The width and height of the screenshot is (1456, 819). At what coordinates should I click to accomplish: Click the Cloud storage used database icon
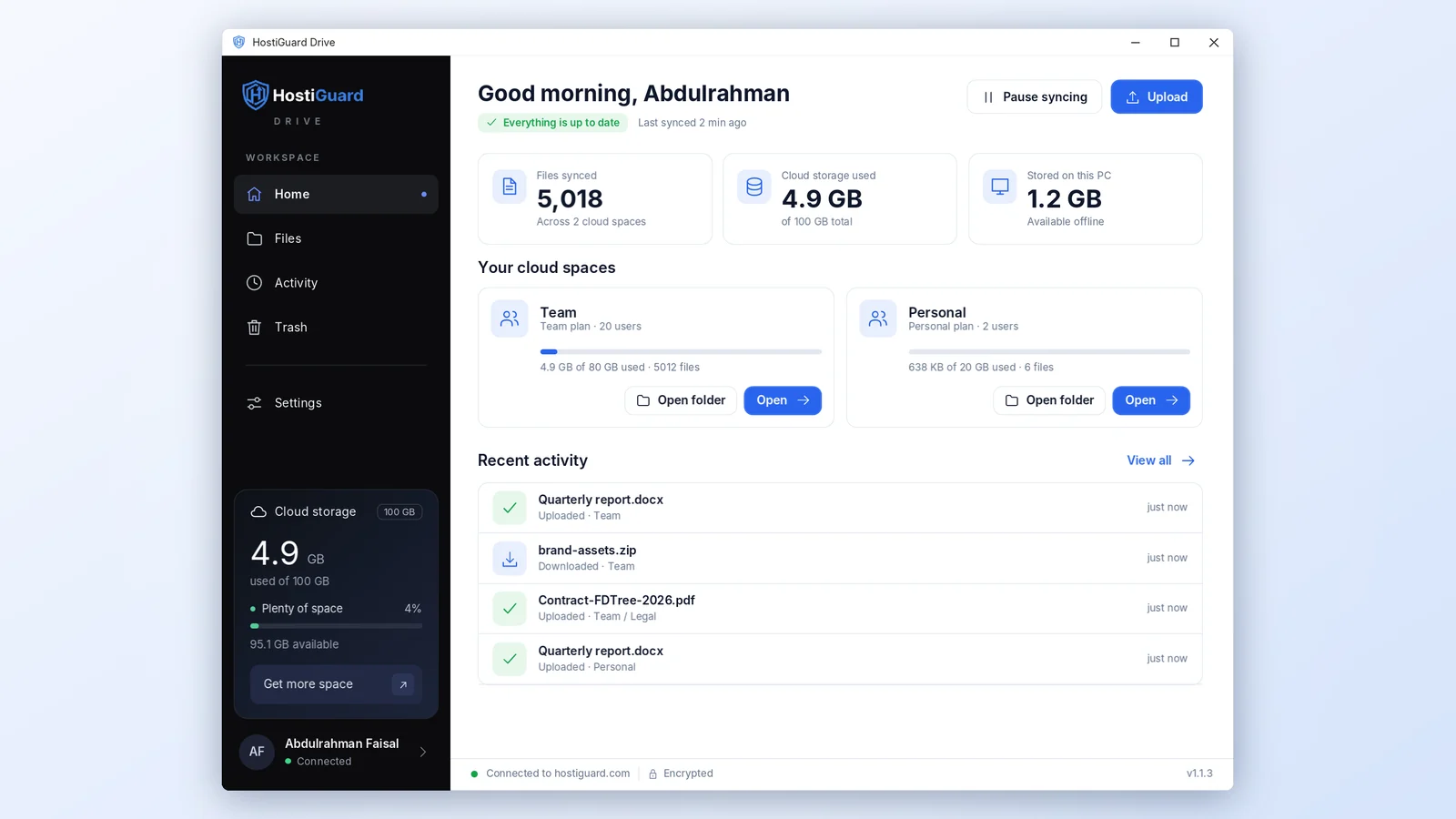754,187
